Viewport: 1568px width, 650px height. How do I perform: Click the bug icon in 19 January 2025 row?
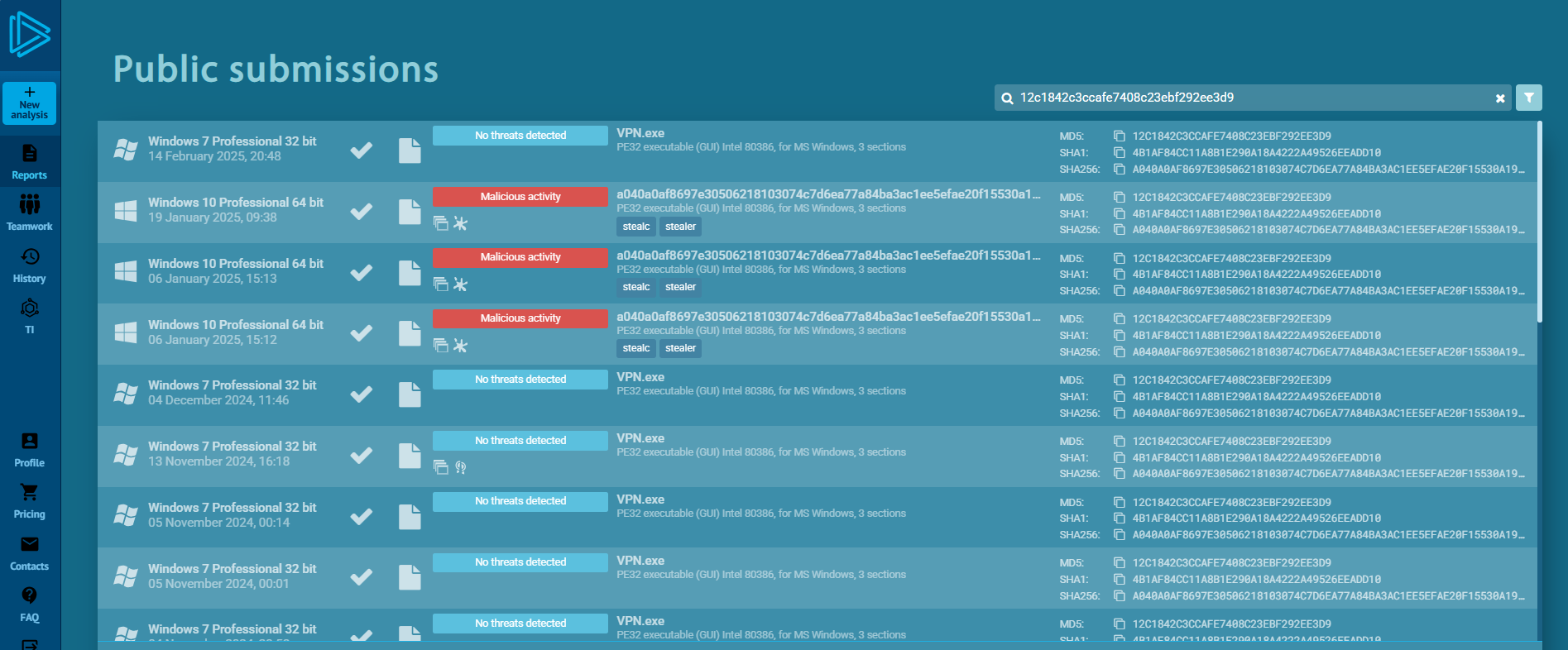(x=461, y=224)
